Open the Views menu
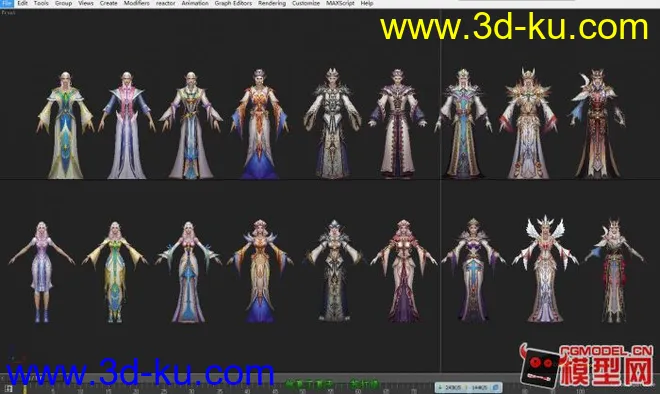This screenshot has height=394, width=660. (x=85, y=3)
